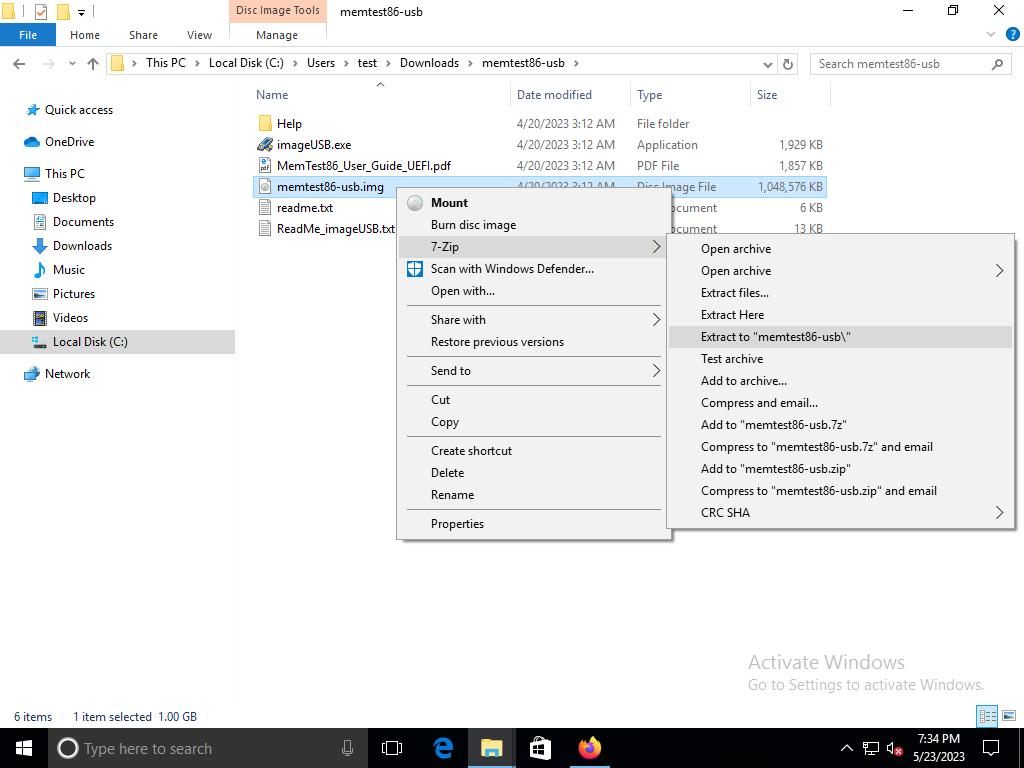Image resolution: width=1024 pixels, height=768 pixels.
Task: Open the notification center icon
Action: (992, 748)
